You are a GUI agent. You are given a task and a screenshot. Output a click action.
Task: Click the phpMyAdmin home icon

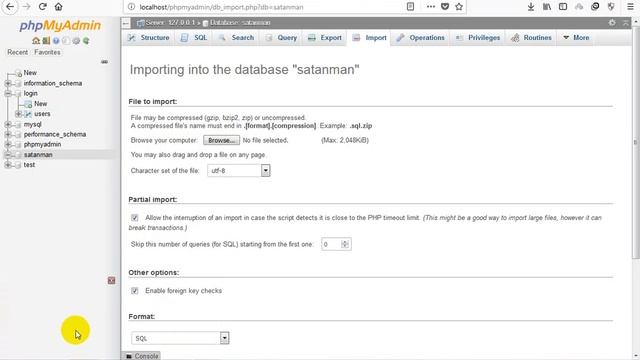click(x=36, y=41)
